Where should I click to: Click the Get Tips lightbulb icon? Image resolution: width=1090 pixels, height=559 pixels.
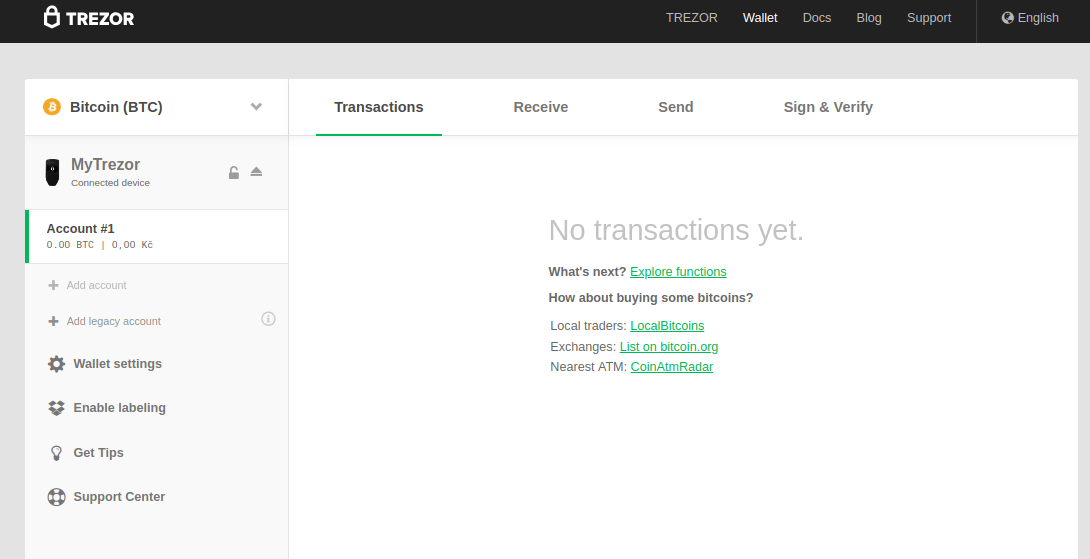pyautogui.click(x=57, y=453)
